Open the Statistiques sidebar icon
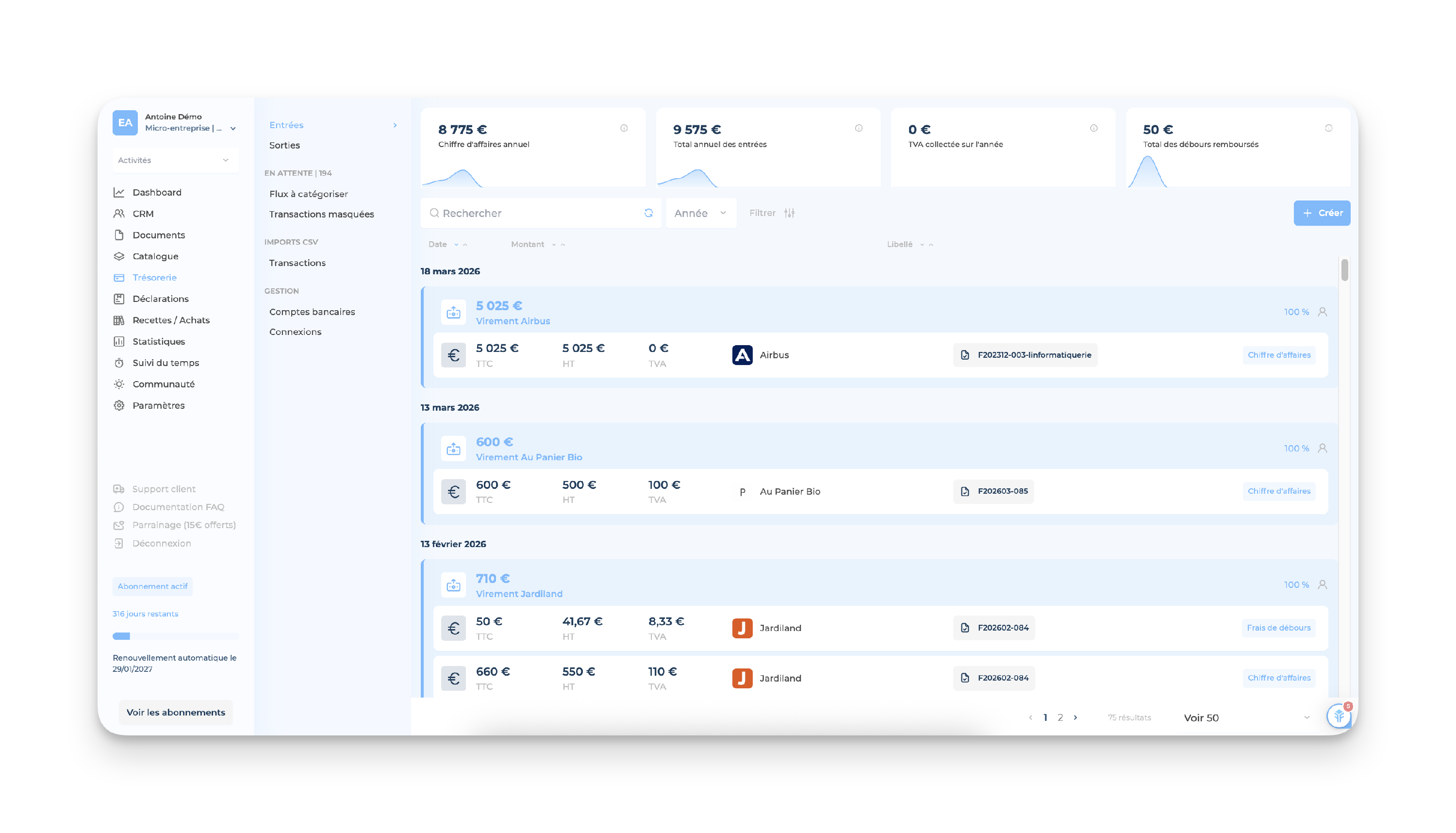1456x833 pixels. pyautogui.click(x=119, y=342)
